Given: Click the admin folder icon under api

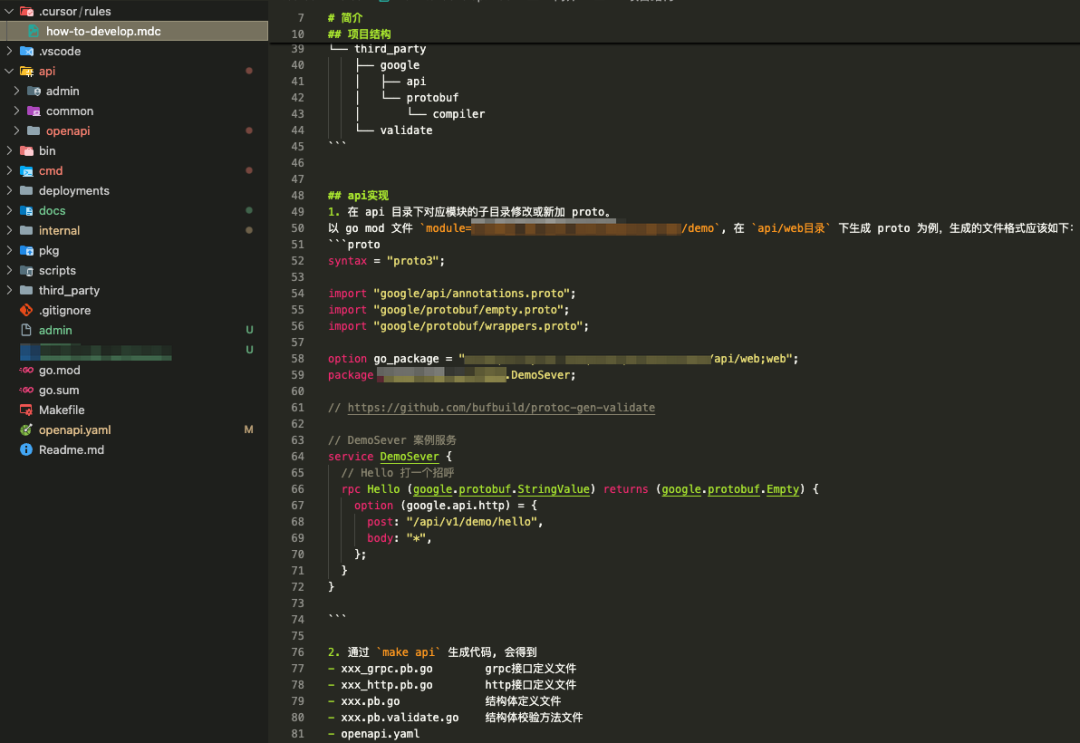Looking at the screenshot, I should tap(34, 91).
